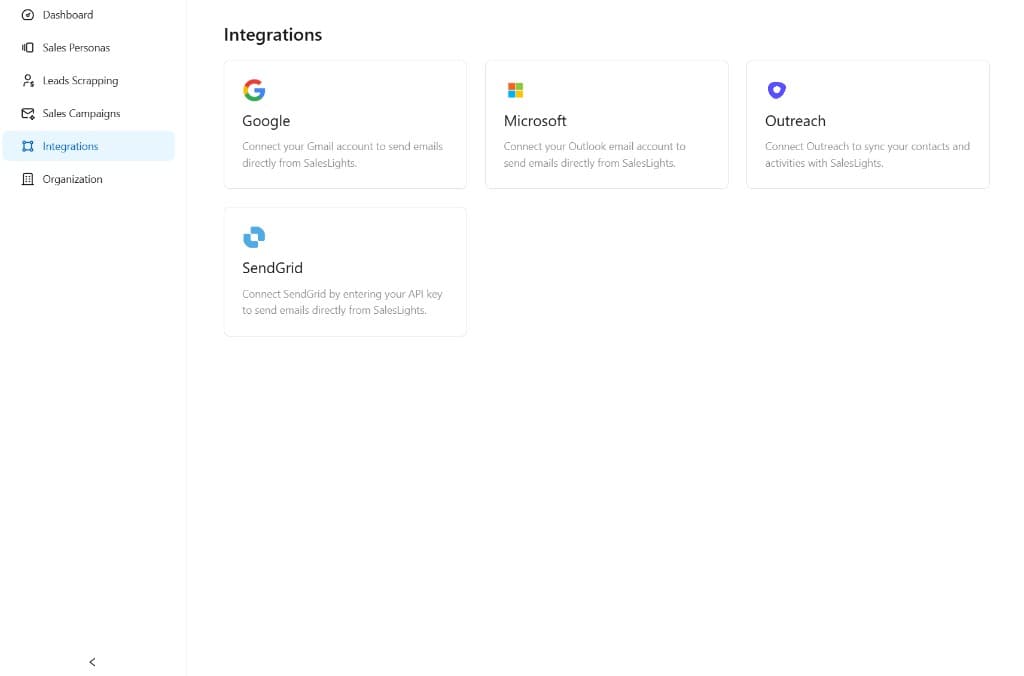Click the Integrations sidebar icon
The width and height of the screenshot is (1024, 676).
point(28,147)
